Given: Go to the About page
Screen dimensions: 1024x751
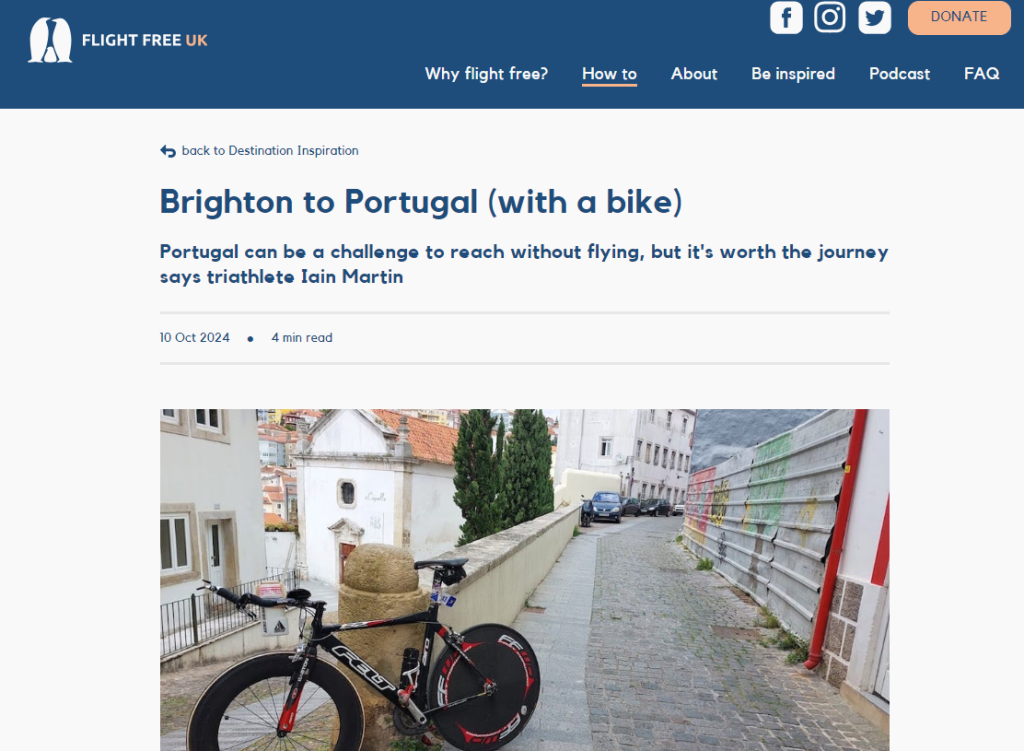Looking at the screenshot, I should [694, 74].
